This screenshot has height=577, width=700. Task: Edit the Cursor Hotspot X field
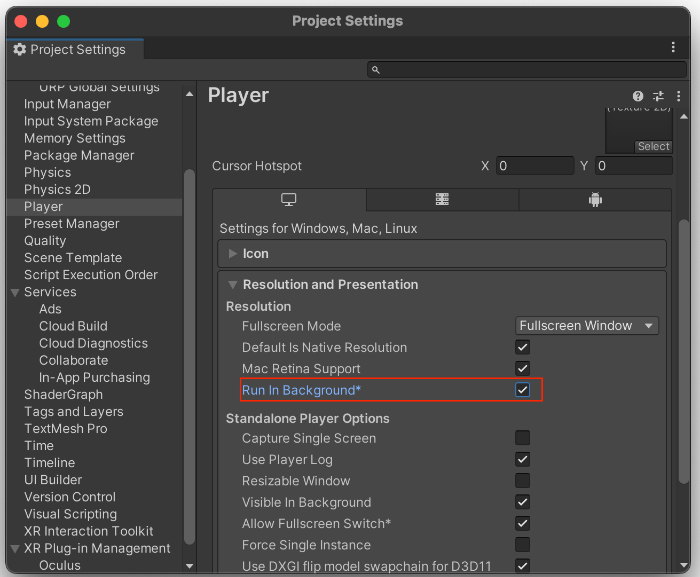coord(535,166)
